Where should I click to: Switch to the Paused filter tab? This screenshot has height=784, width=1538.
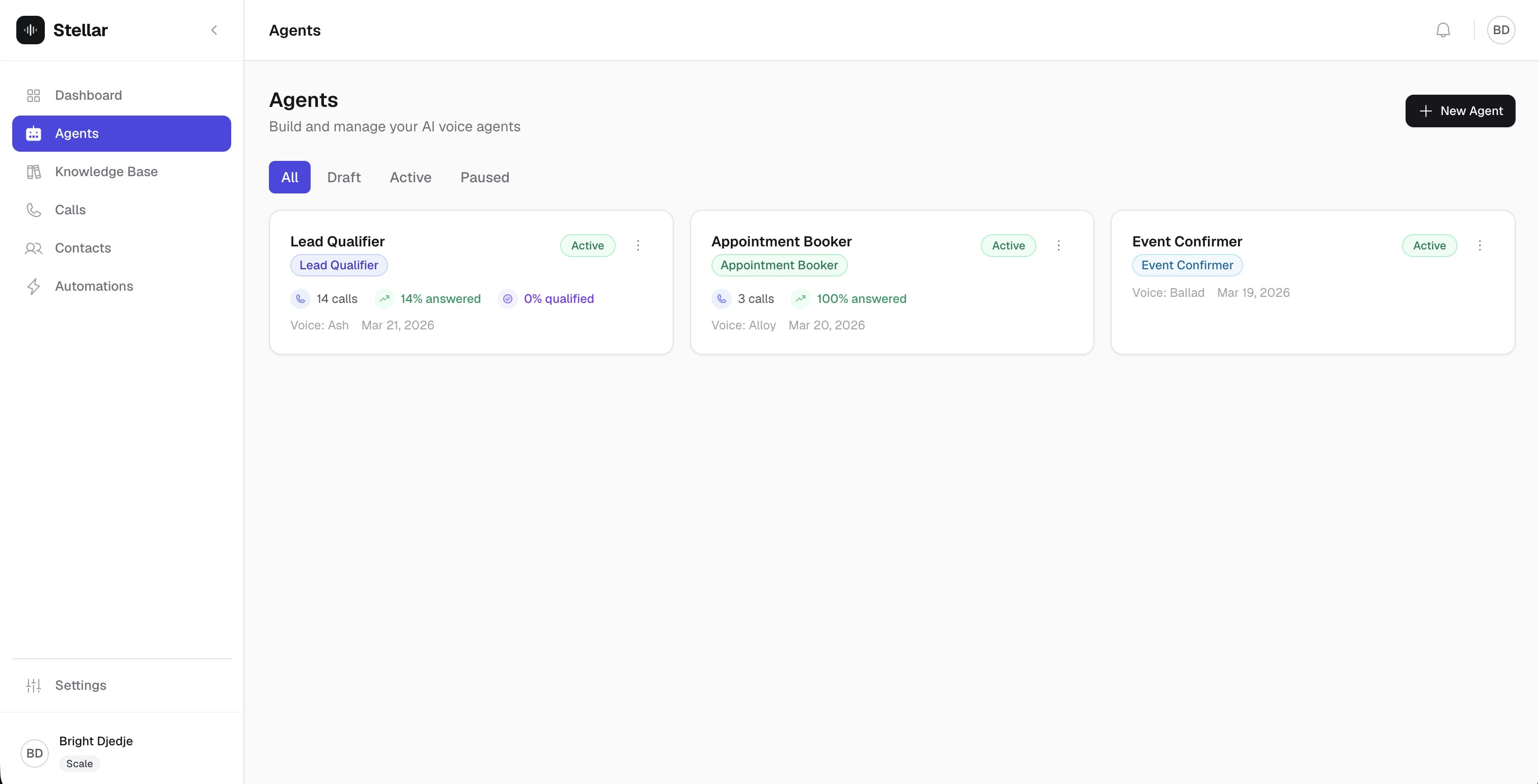[484, 177]
